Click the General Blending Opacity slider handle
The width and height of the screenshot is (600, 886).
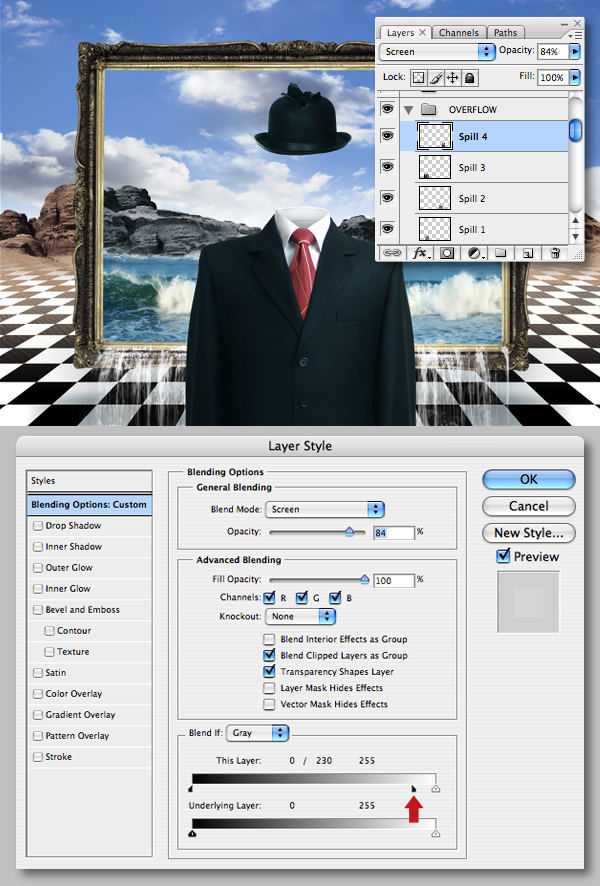click(349, 532)
